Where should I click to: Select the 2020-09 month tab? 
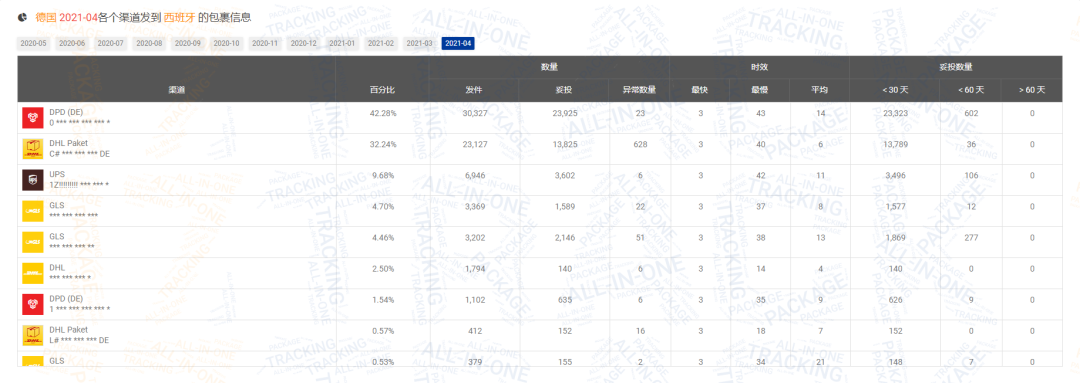pos(188,43)
